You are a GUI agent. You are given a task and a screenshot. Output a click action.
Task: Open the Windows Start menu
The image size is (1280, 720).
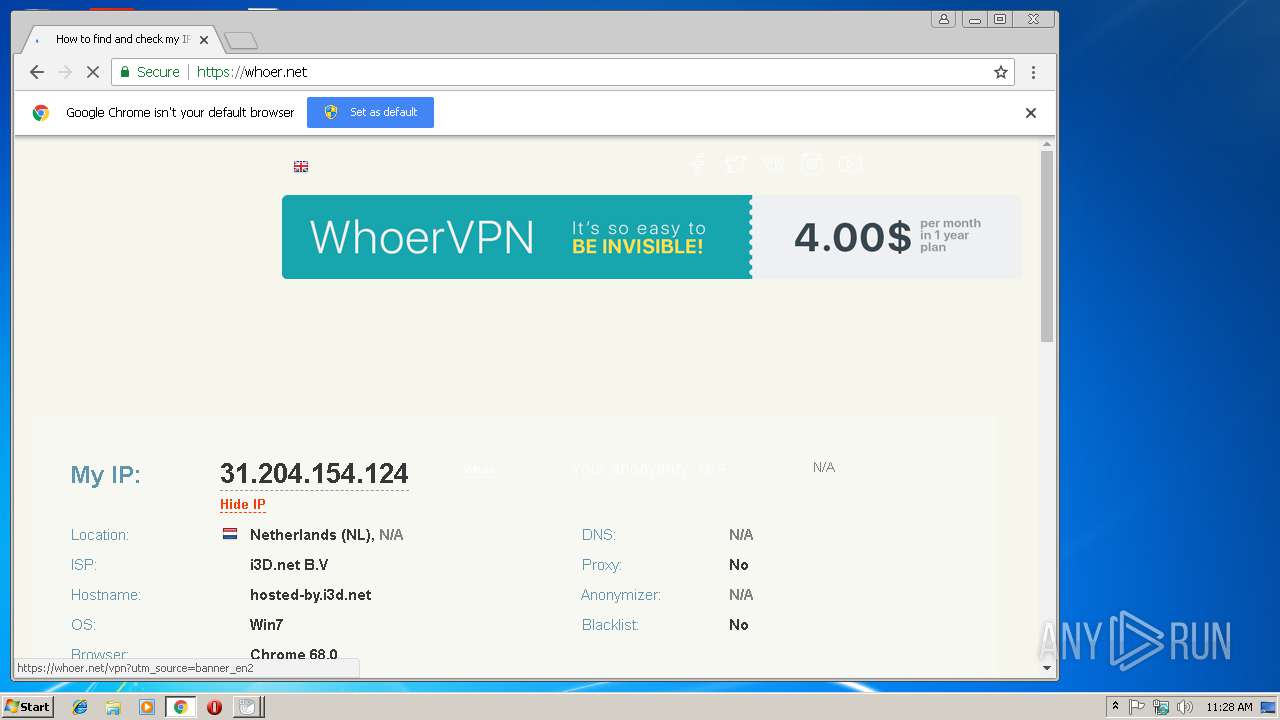point(27,707)
